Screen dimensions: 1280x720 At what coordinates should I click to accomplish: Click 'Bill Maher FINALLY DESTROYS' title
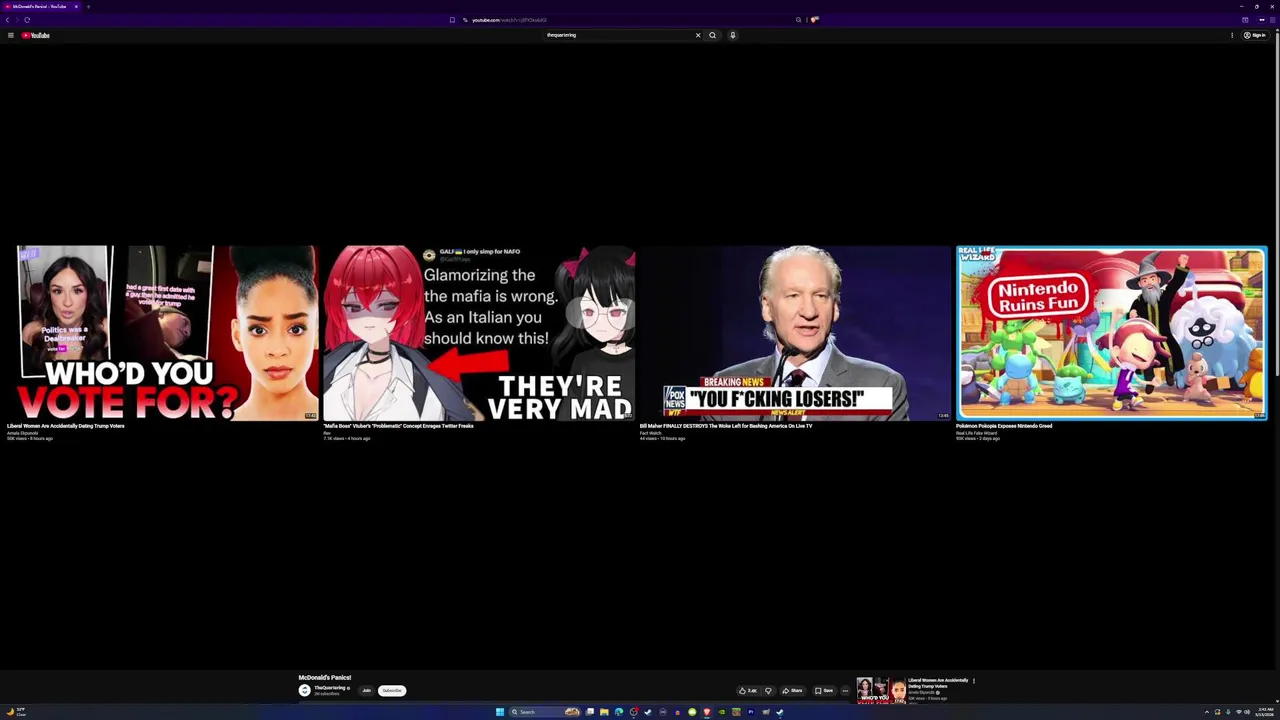(x=726, y=426)
